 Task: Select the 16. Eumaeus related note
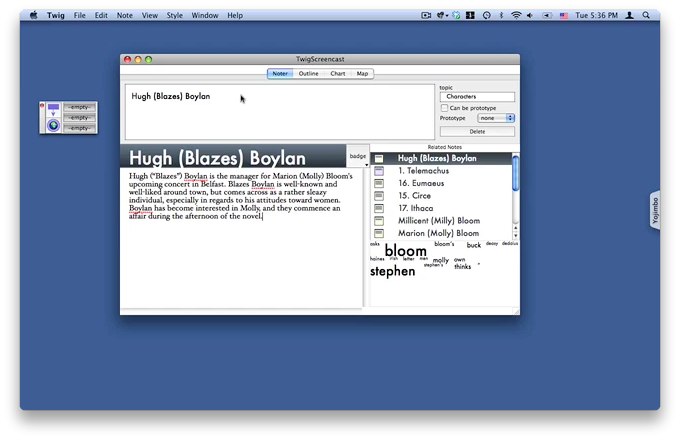pos(441,183)
